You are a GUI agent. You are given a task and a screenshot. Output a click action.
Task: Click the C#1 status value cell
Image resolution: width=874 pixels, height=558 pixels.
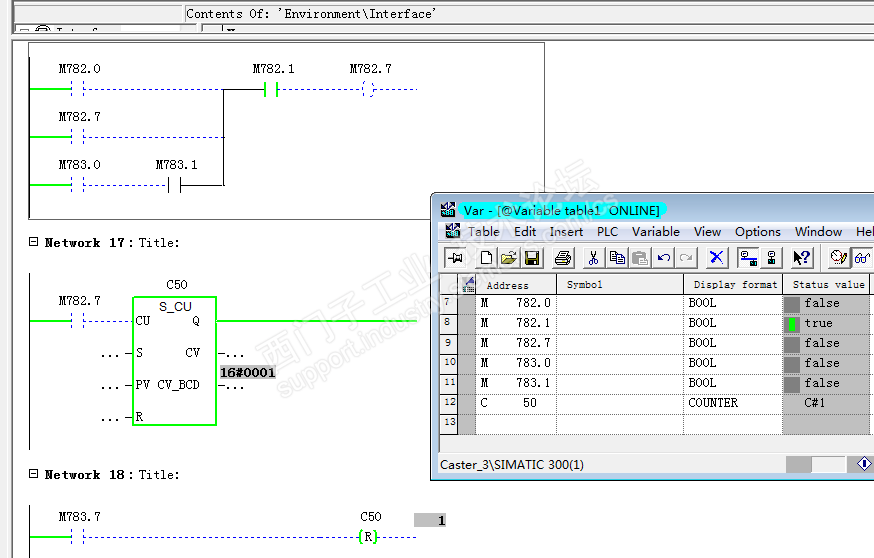tap(826, 403)
